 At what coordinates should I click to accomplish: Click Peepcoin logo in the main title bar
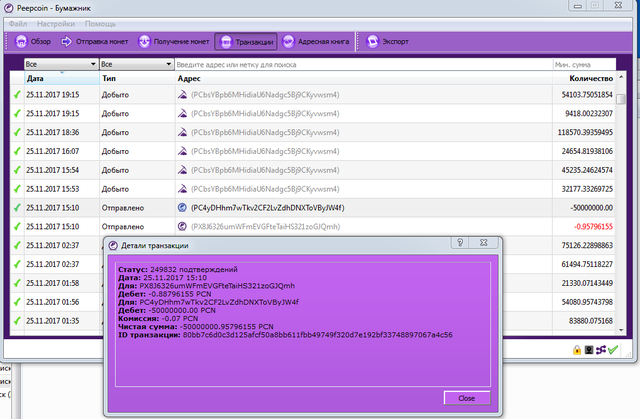(x=9, y=8)
